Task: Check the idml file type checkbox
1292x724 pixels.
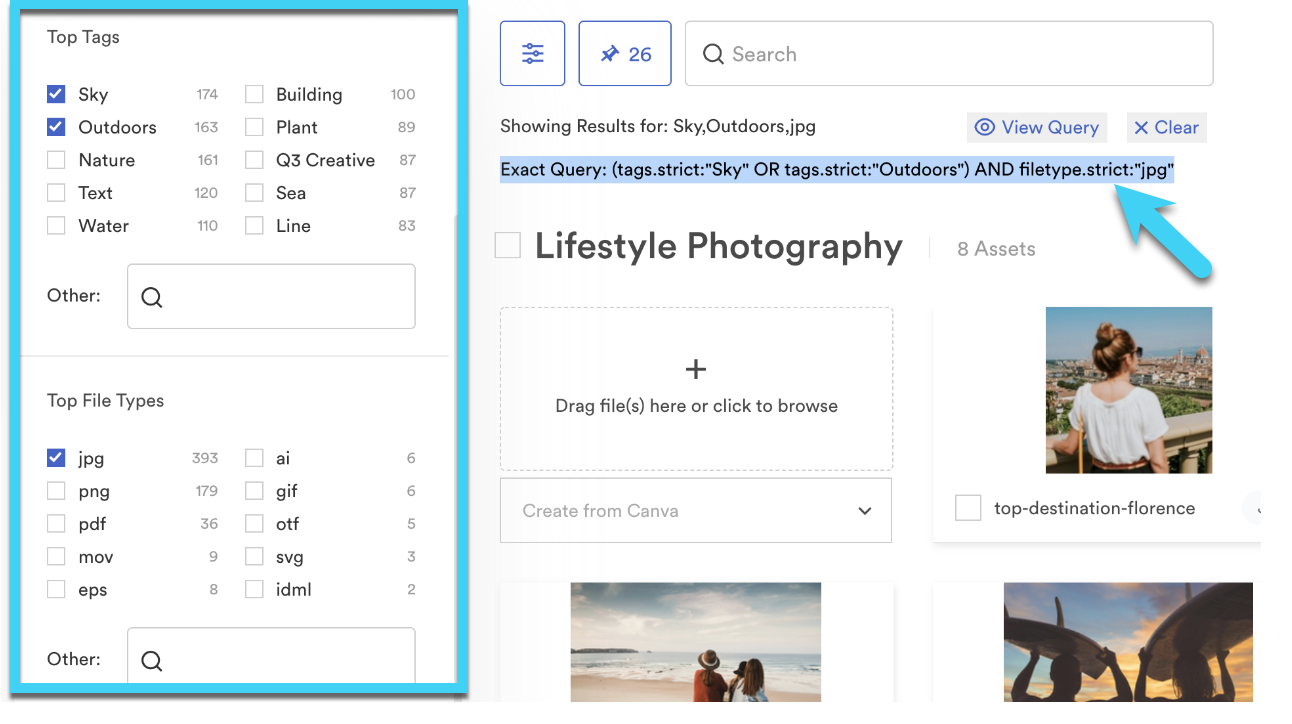Action: [254, 590]
